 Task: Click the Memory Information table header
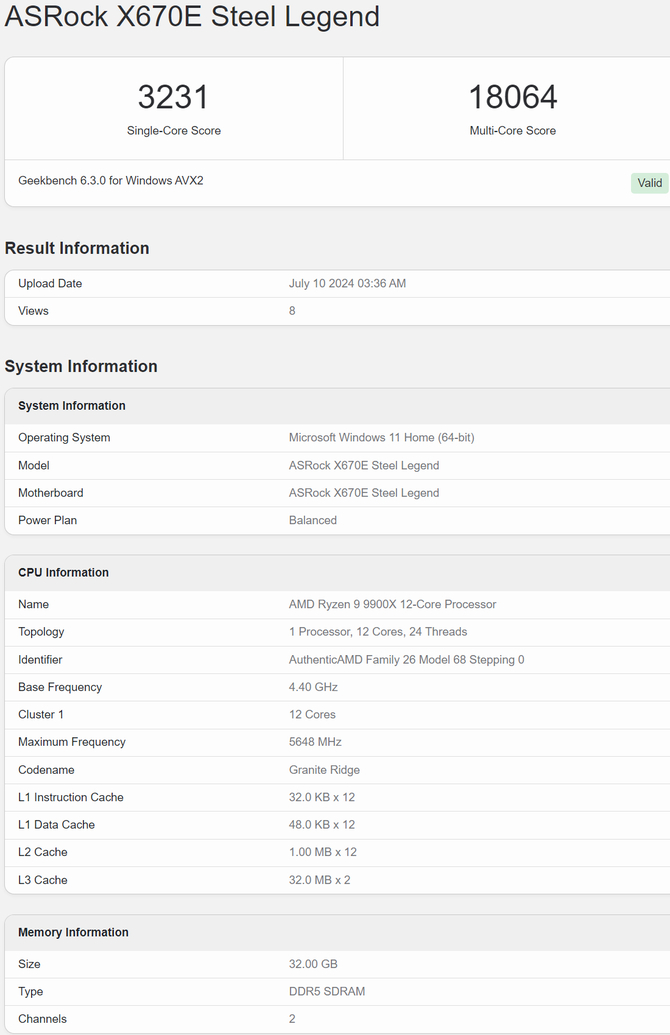click(73, 933)
